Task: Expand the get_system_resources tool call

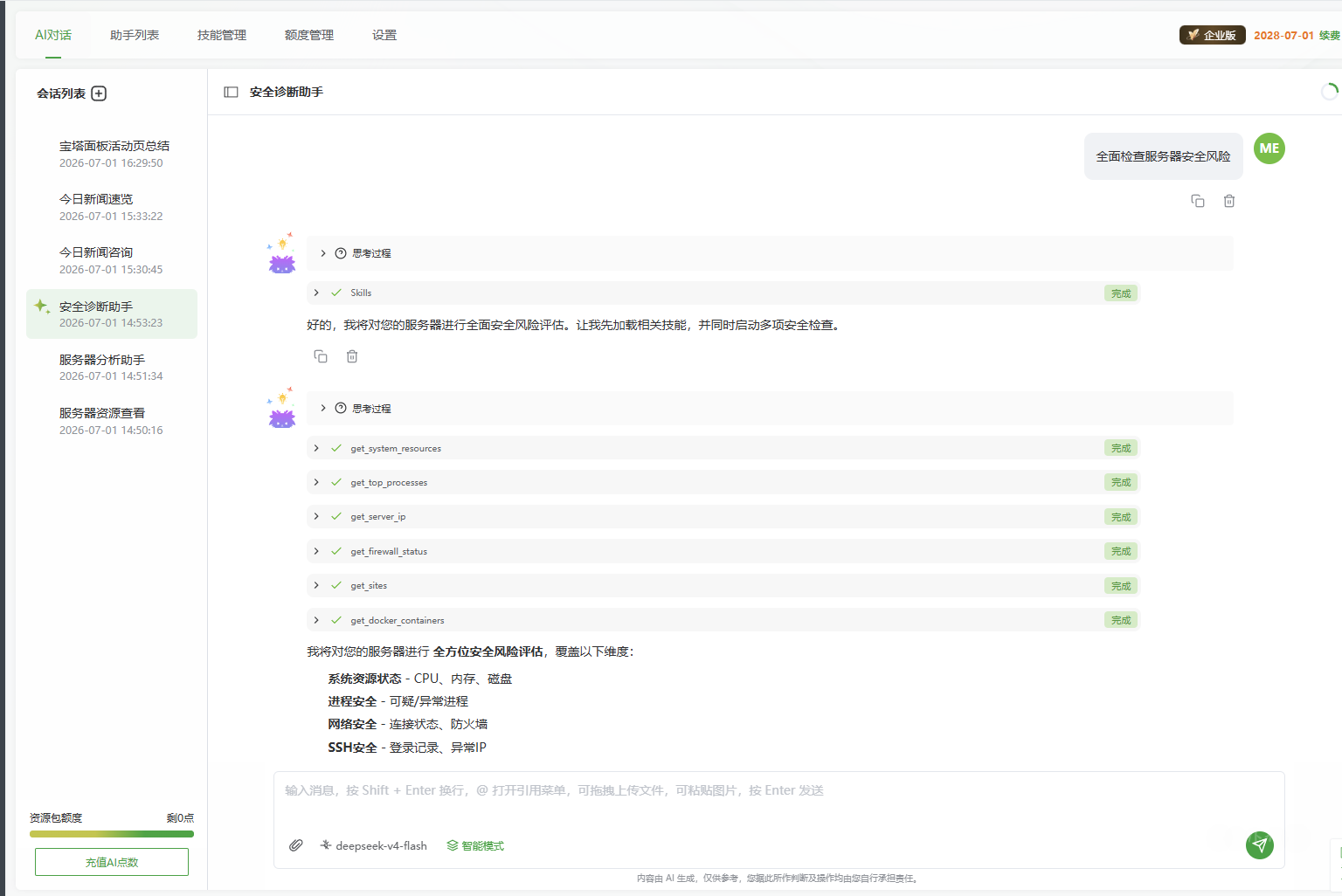Action: (x=723, y=448)
